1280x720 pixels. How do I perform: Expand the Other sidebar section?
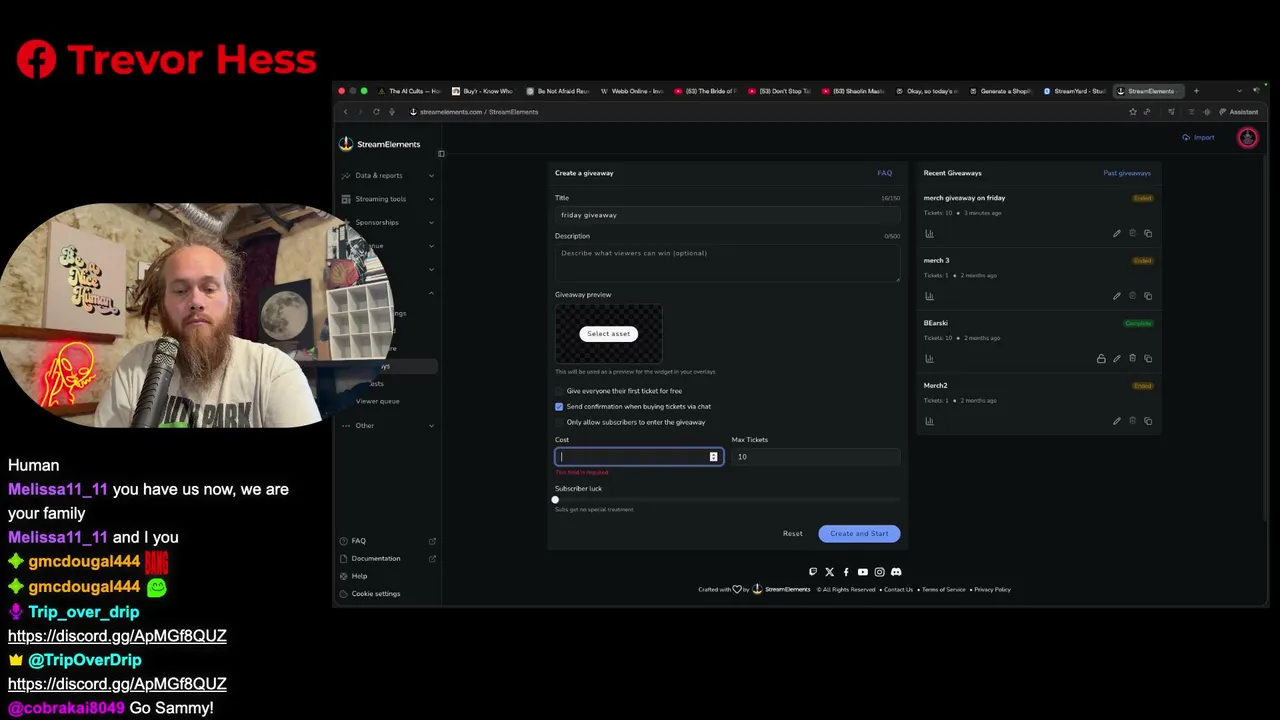pyautogui.click(x=388, y=426)
